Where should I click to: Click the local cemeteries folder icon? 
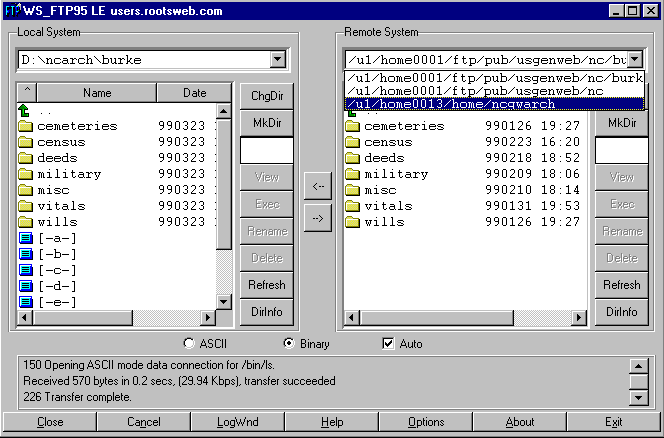pos(26,126)
